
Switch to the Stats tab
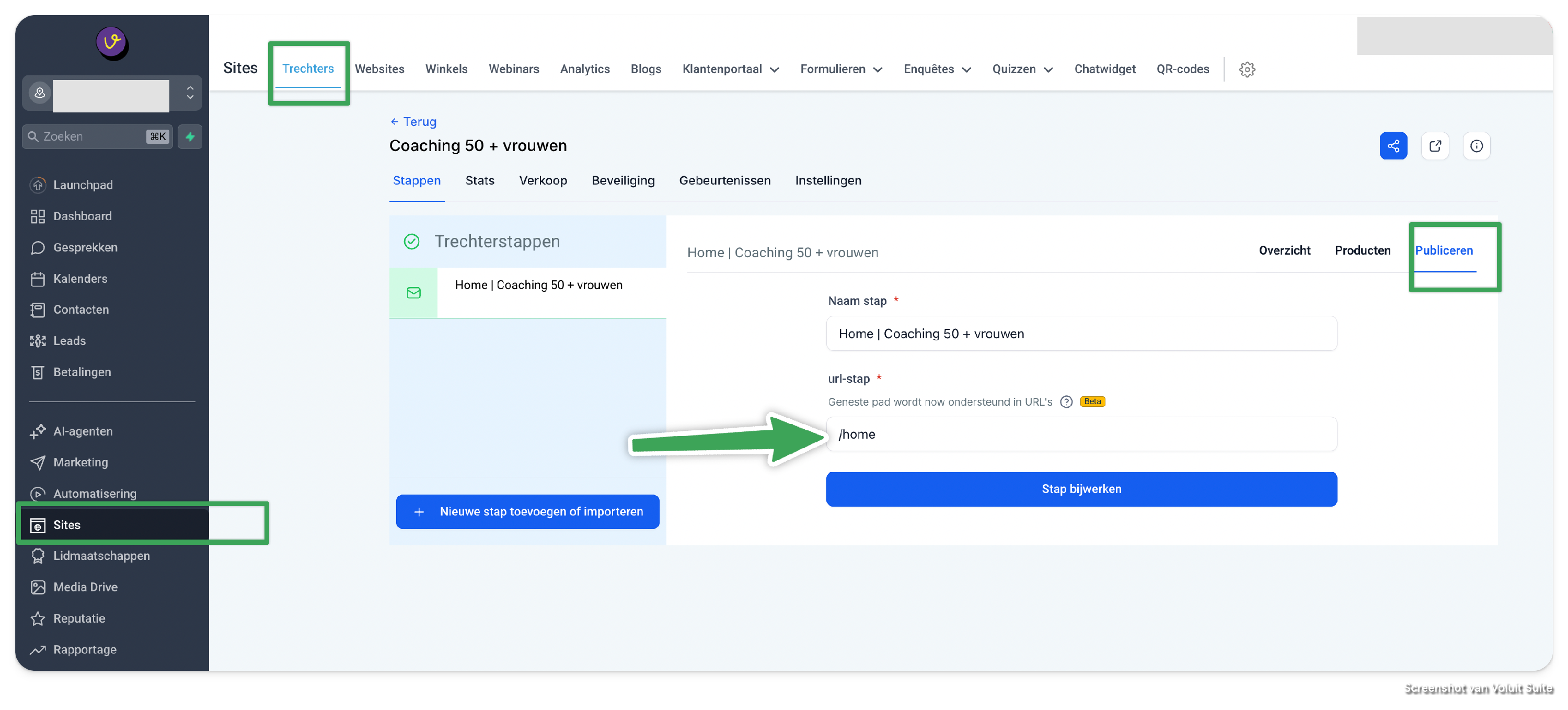click(480, 180)
